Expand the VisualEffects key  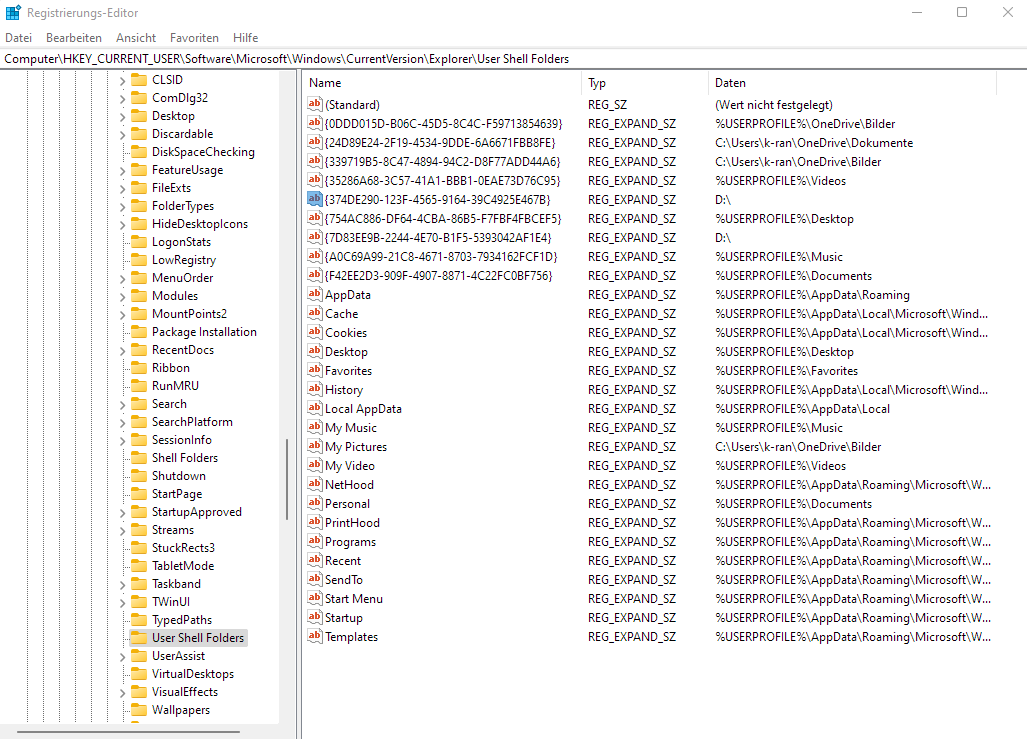(122, 692)
